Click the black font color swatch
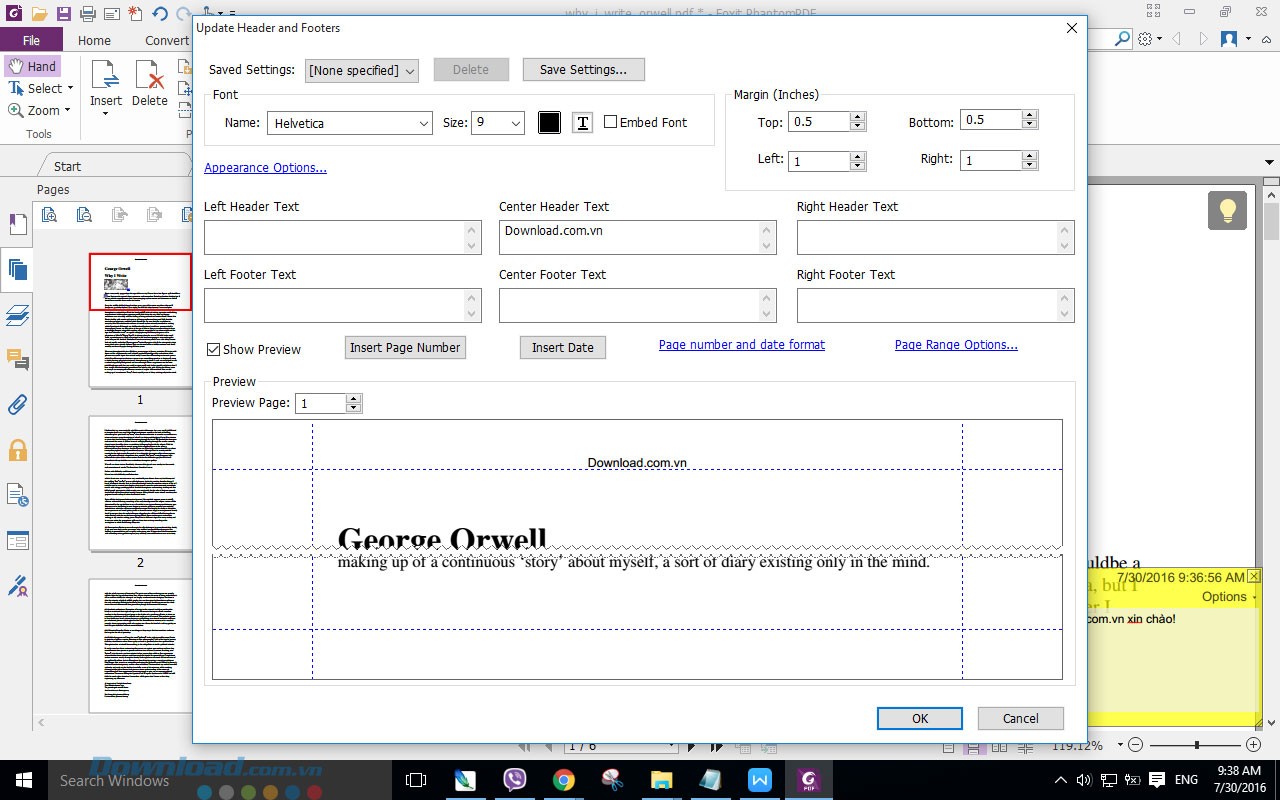This screenshot has height=800, width=1280. [549, 123]
